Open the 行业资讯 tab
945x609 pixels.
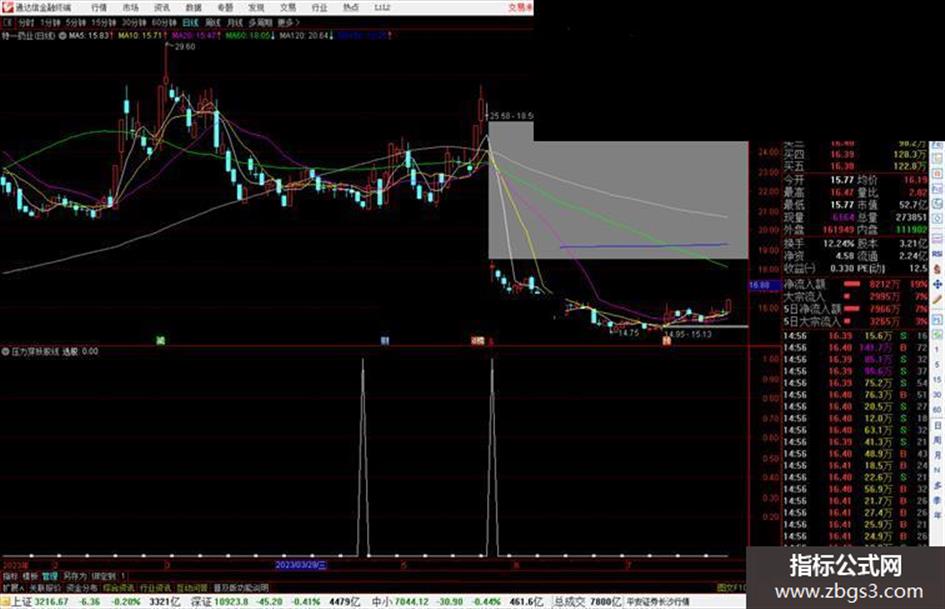155,587
